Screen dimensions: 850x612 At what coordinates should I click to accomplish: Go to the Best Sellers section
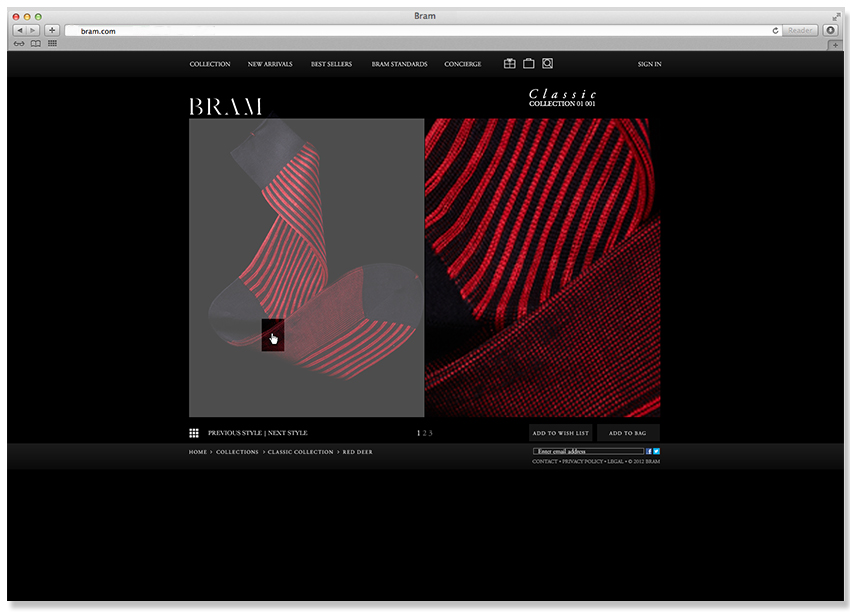(331, 64)
